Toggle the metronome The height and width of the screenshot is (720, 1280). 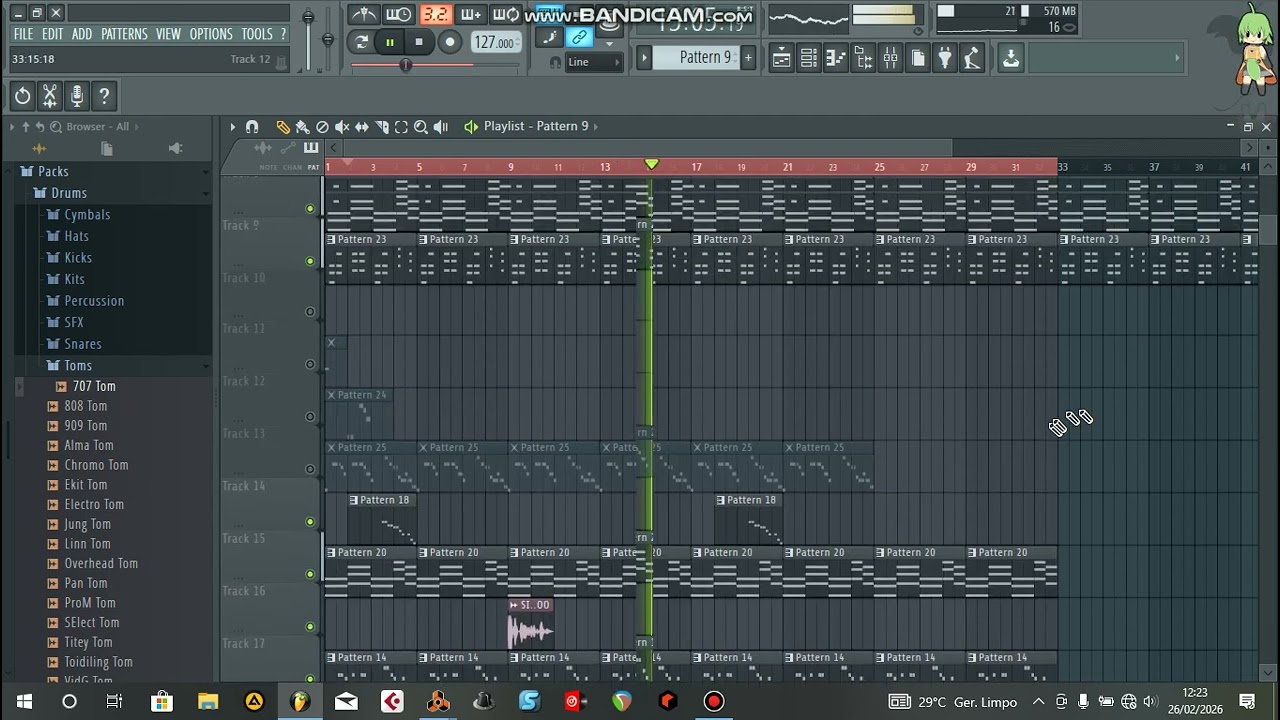(x=363, y=14)
